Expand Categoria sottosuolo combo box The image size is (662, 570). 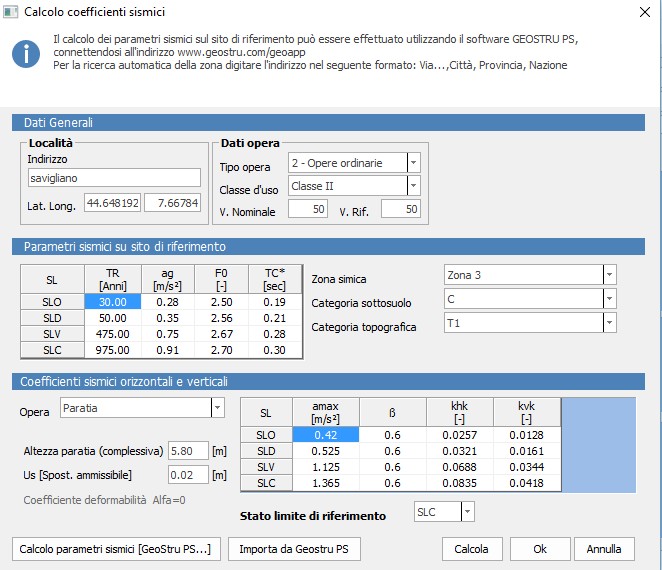click(609, 299)
